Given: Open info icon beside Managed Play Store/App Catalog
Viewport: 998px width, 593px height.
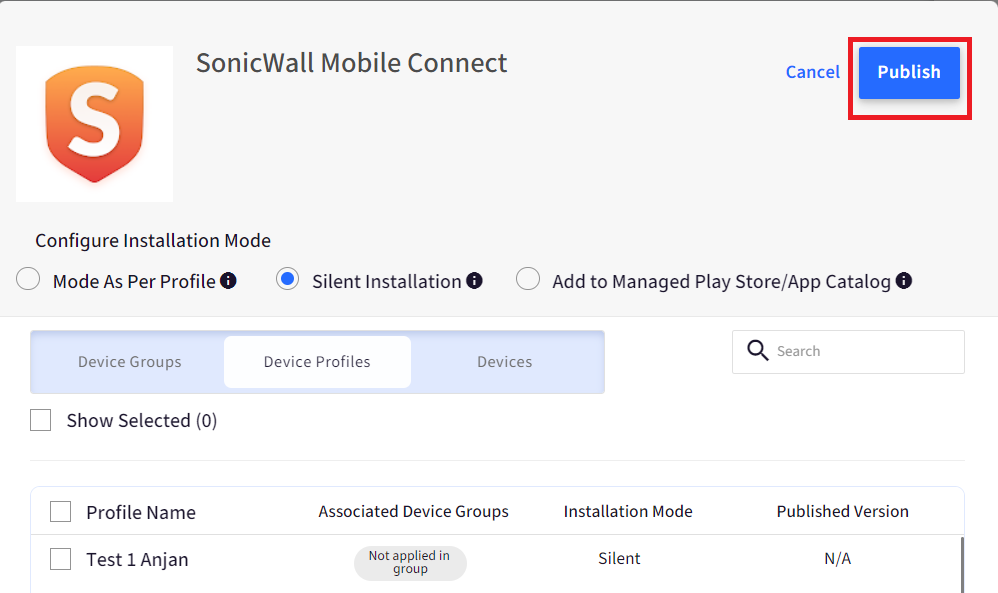Looking at the screenshot, I should coord(904,281).
